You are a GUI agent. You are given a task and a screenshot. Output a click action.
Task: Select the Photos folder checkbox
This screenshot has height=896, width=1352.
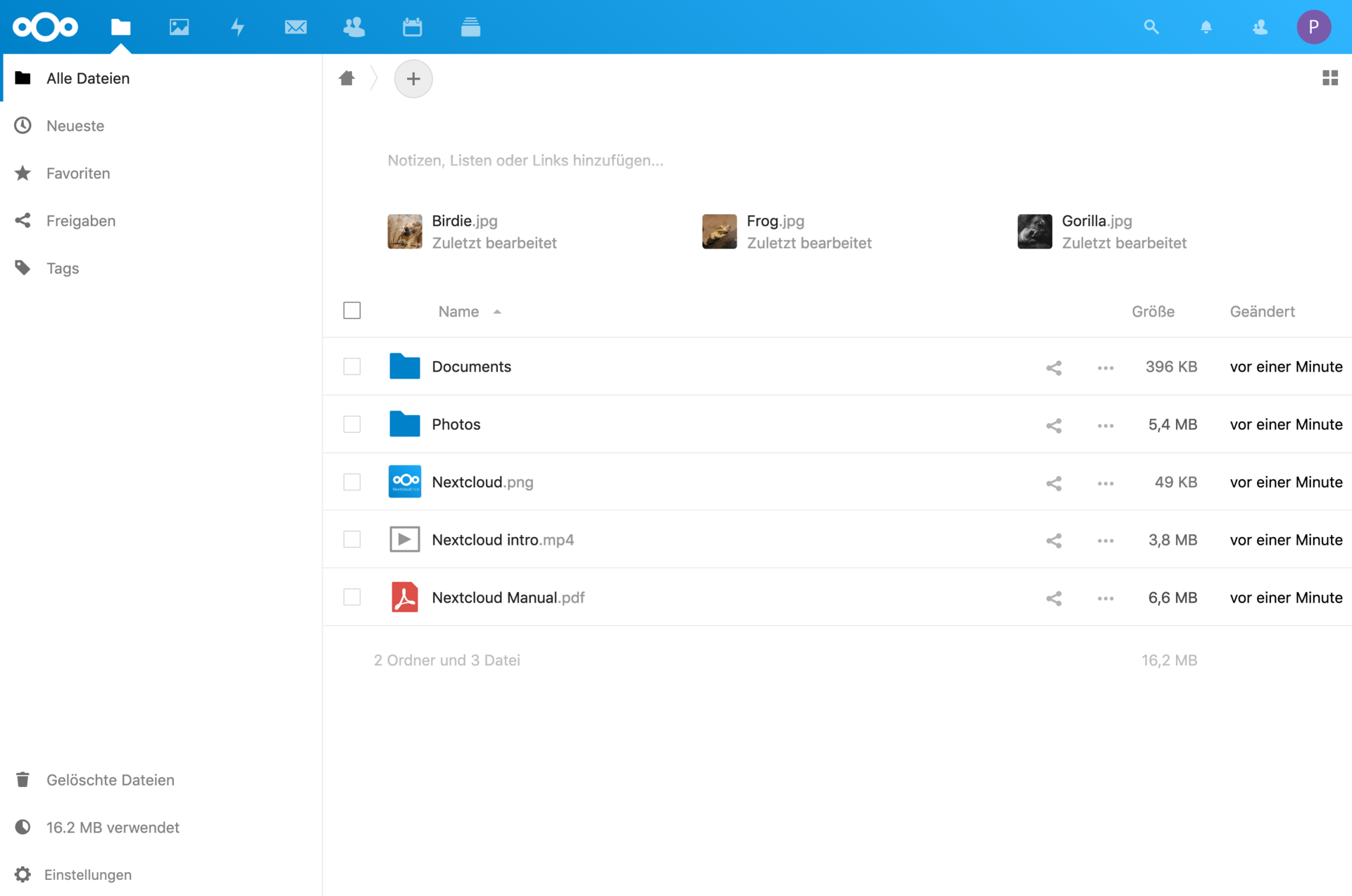click(x=352, y=424)
